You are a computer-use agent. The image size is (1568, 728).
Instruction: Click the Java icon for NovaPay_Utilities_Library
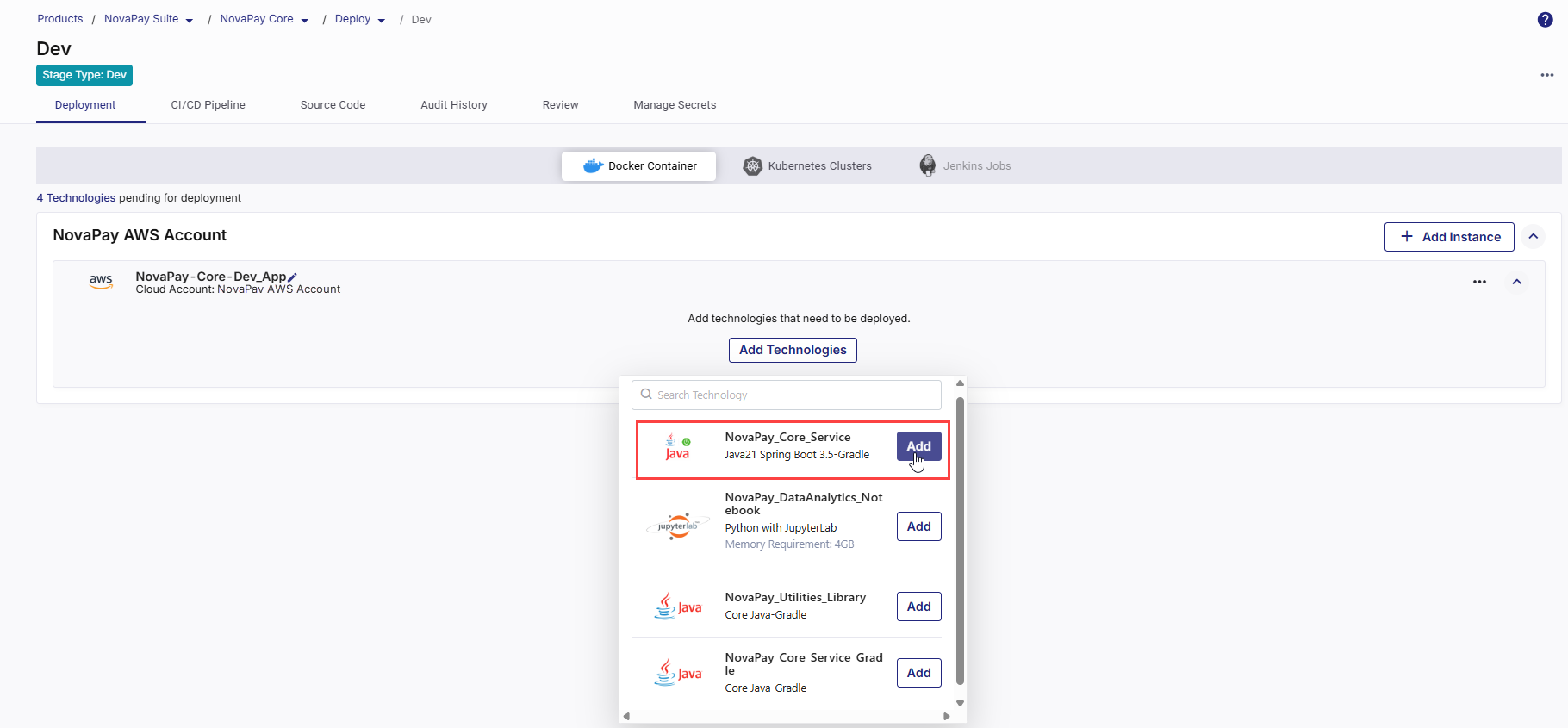(x=677, y=607)
